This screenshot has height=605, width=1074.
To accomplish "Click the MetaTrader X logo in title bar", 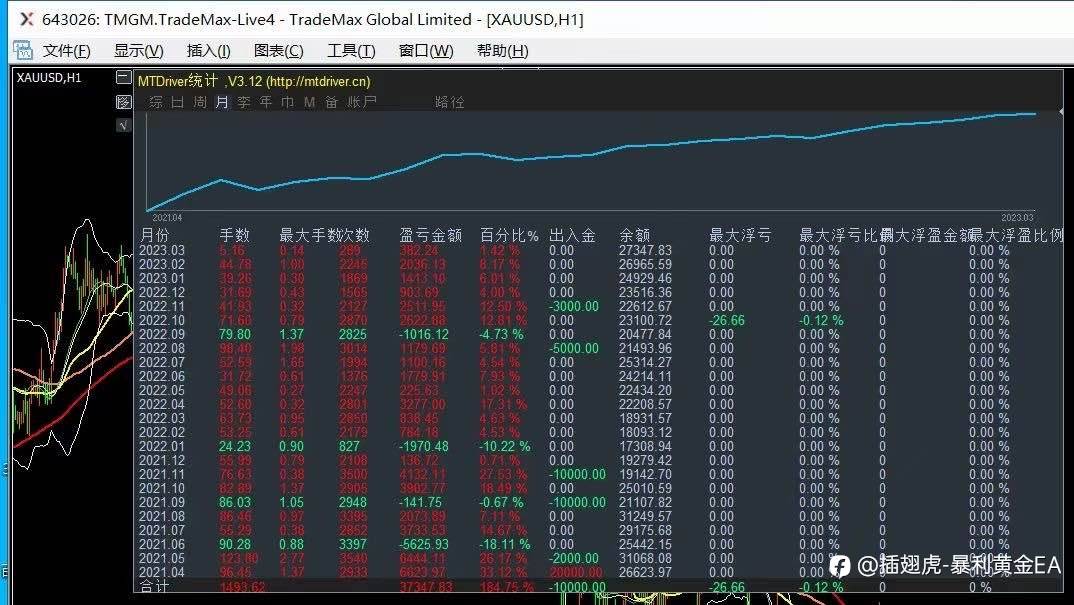I will (x=26, y=19).
